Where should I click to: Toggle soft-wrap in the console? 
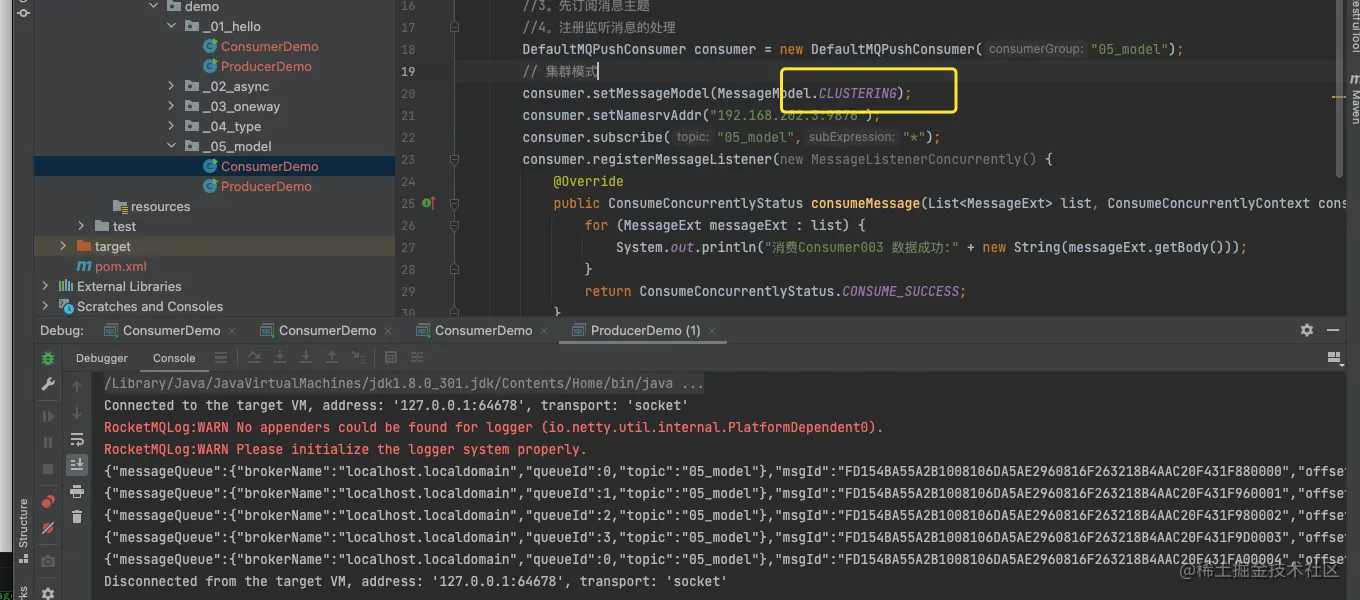point(77,439)
